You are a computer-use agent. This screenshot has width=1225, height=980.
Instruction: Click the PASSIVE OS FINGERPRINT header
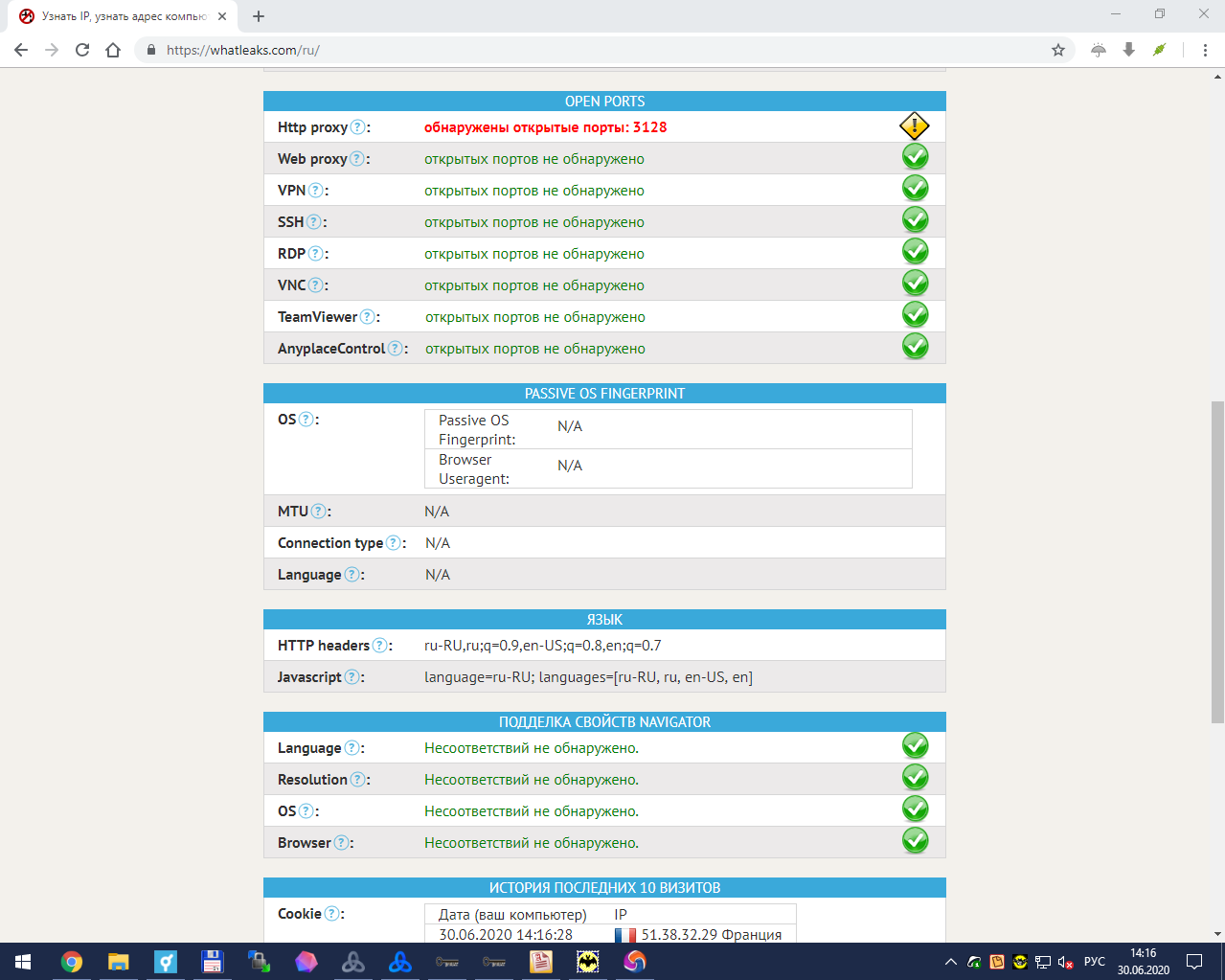(x=604, y=394)
